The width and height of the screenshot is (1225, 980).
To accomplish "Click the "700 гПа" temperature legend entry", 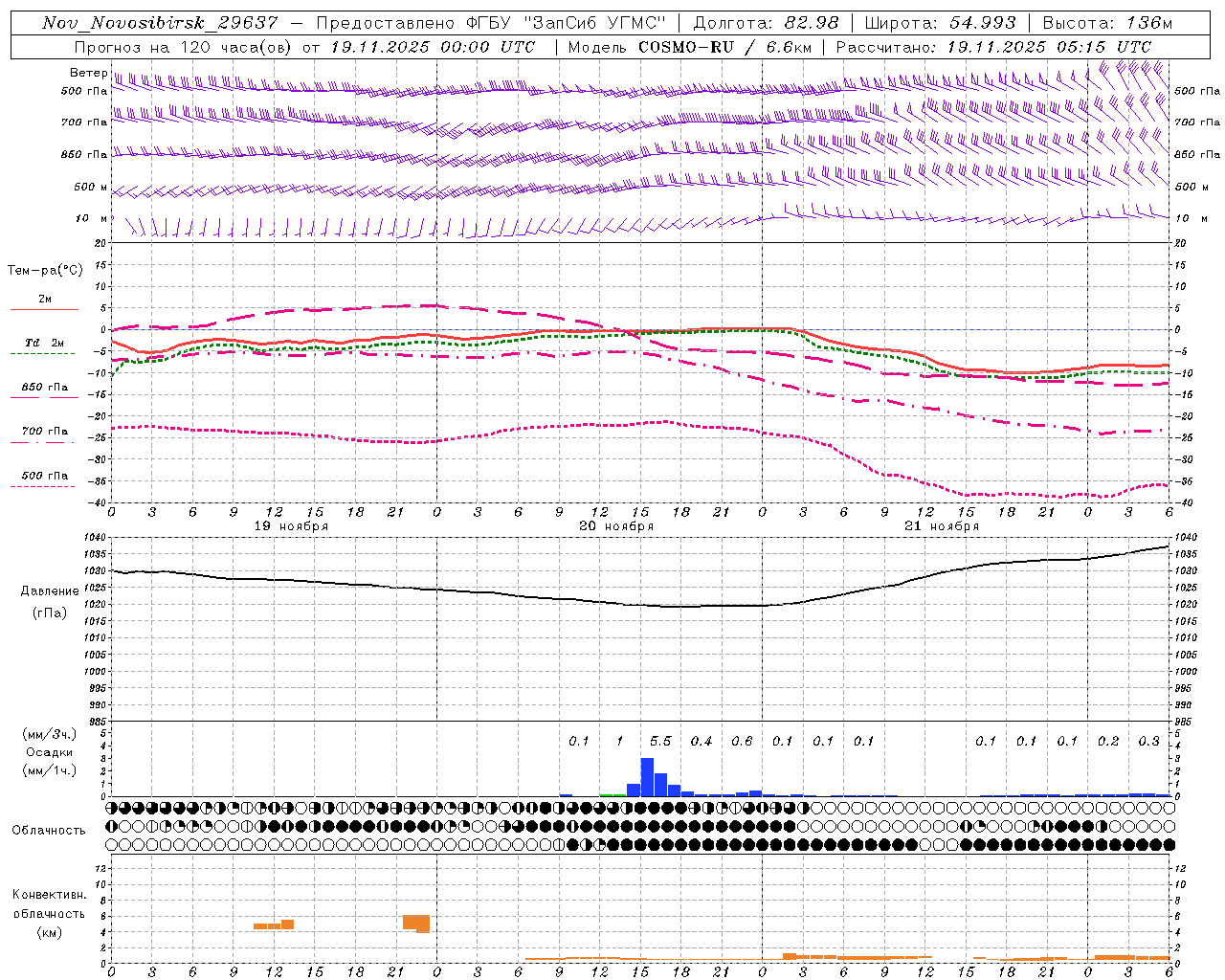I will click(44, 432).
